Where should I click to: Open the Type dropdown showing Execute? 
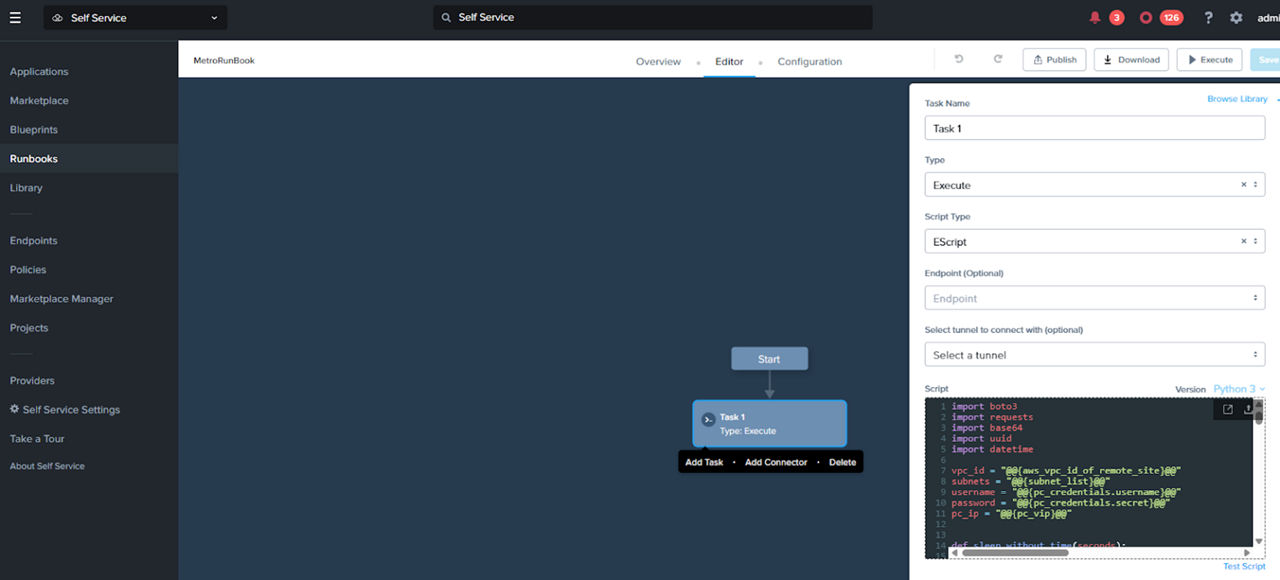pyautogui.click(x=1094, y=185)
